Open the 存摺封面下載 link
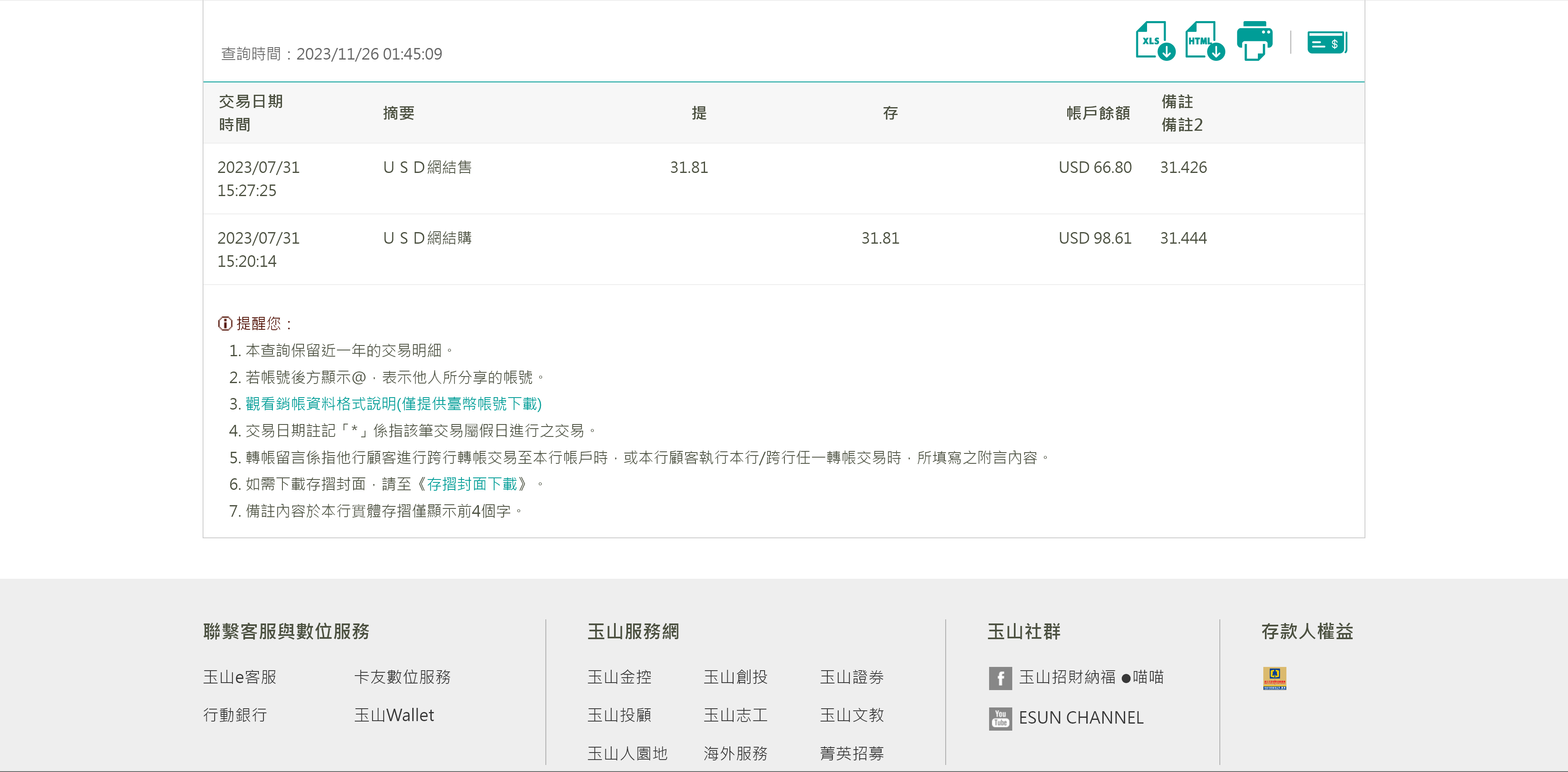This screenshot has width=1568, height=772. pos(472,484)
